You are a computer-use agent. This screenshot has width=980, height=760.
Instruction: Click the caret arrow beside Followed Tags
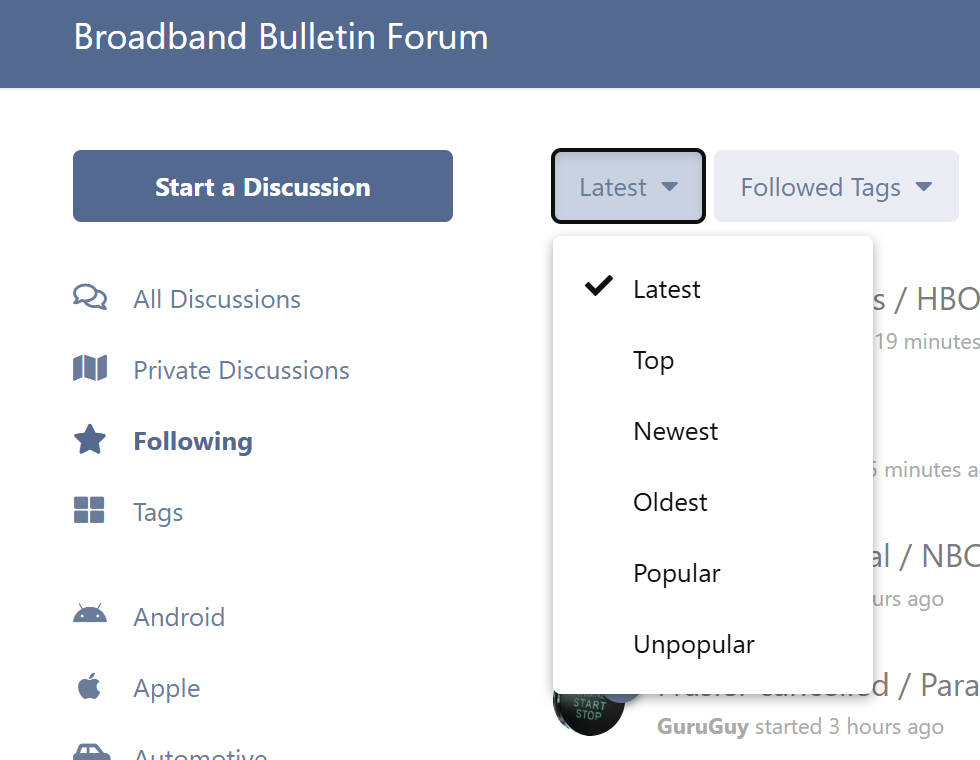(923, 186)
